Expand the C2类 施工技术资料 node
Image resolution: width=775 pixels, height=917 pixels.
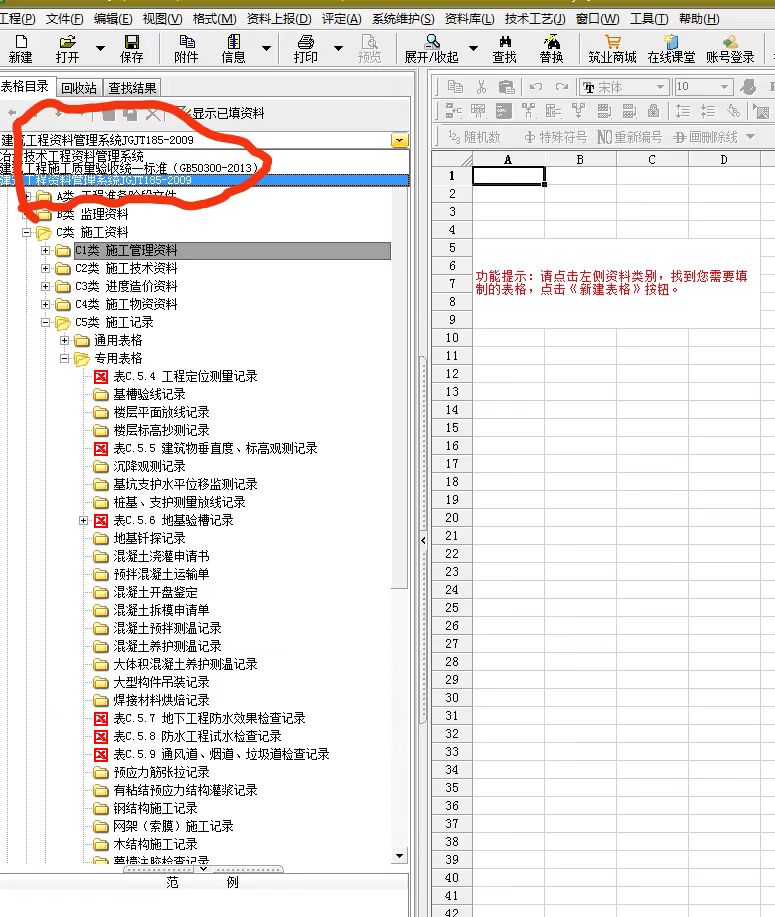click(x=45, y=268)
